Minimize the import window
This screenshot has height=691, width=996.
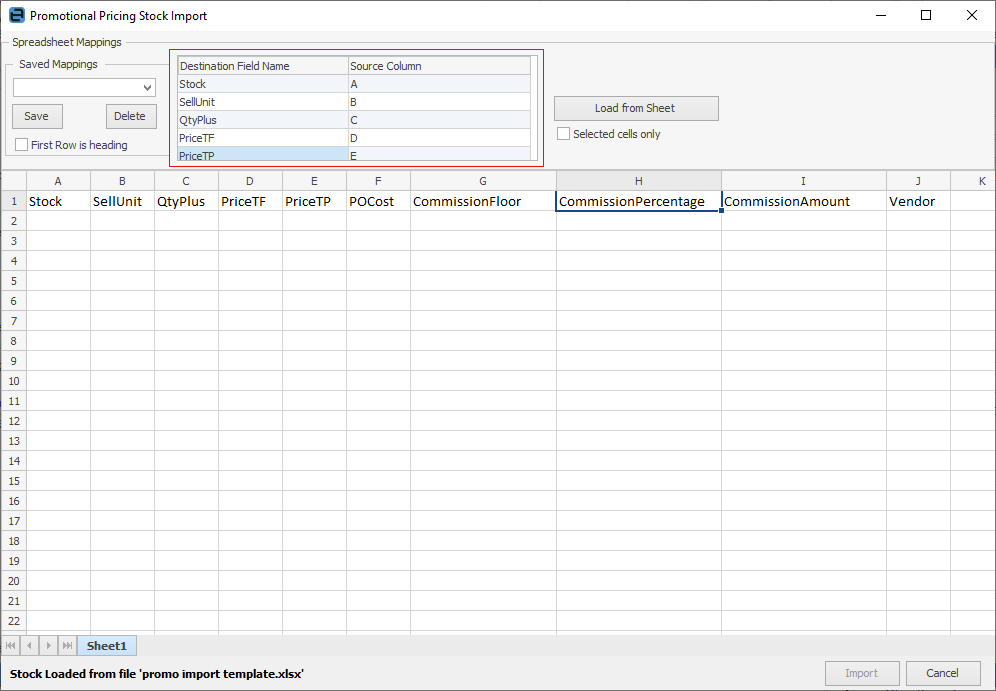(x=880, y=16)
